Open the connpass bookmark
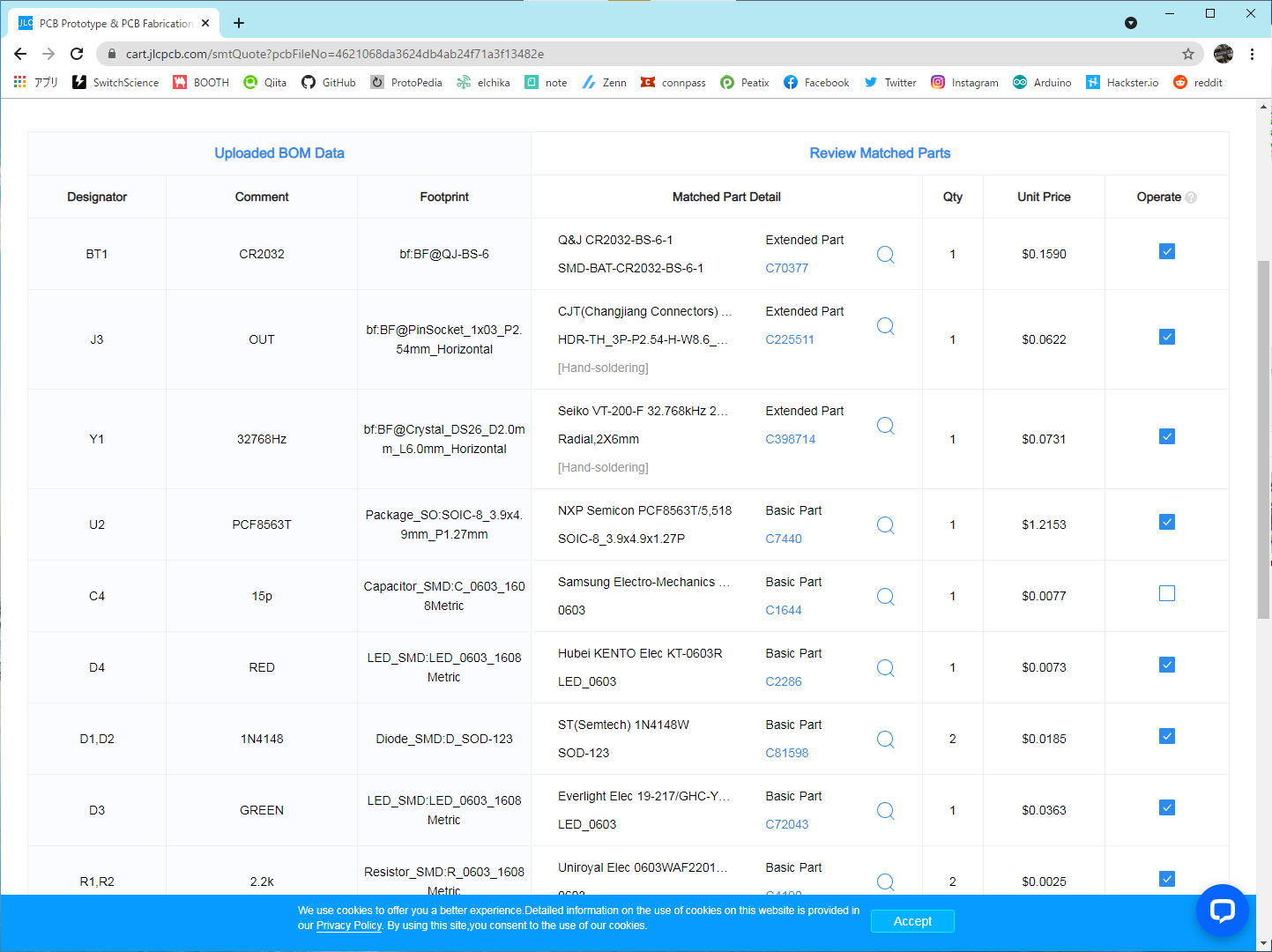Image resolution: width=1272 pixels, height=952 pixels. click(x=673, y=82)
